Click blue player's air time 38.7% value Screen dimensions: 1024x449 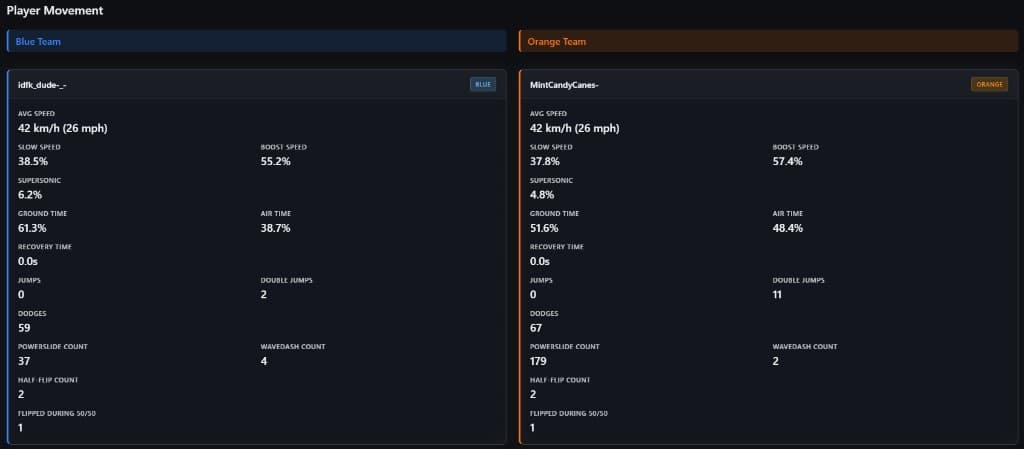[x=275, y=228]
